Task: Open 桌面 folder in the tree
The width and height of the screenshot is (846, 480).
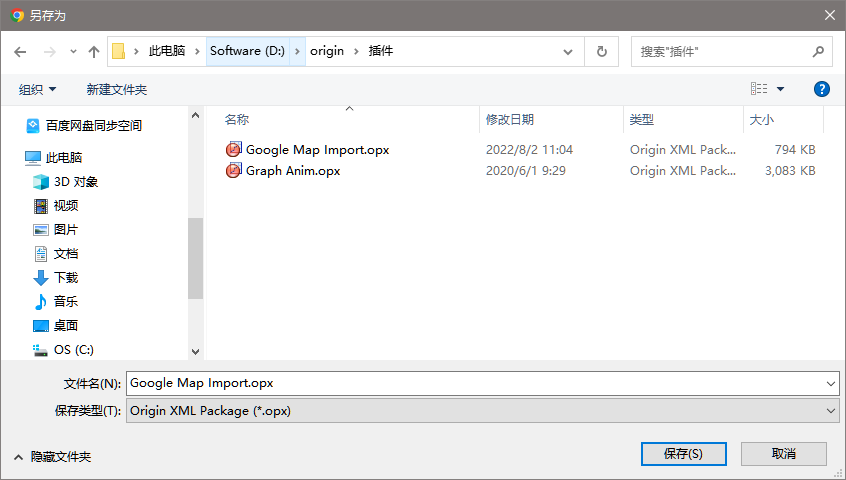Action: click(66, 326)
